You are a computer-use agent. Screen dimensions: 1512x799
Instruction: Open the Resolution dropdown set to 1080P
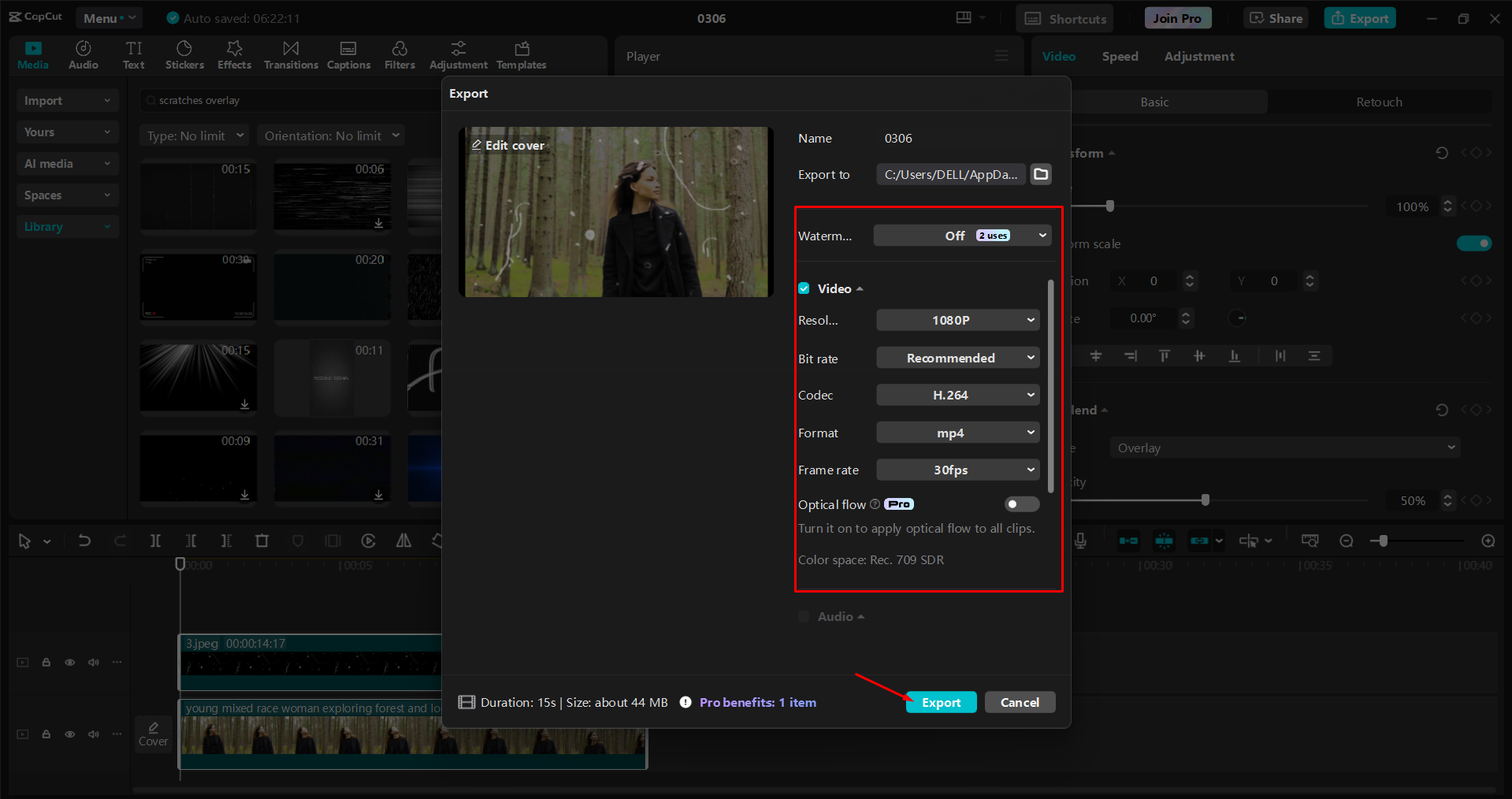pyautogui.click(x=957, y=320)
